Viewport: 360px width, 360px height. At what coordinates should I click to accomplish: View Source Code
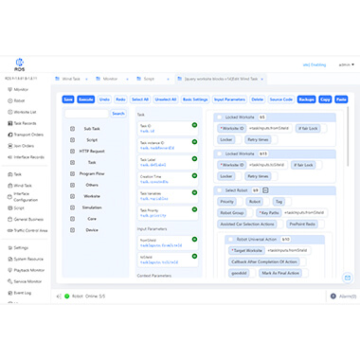coord(281,99)
